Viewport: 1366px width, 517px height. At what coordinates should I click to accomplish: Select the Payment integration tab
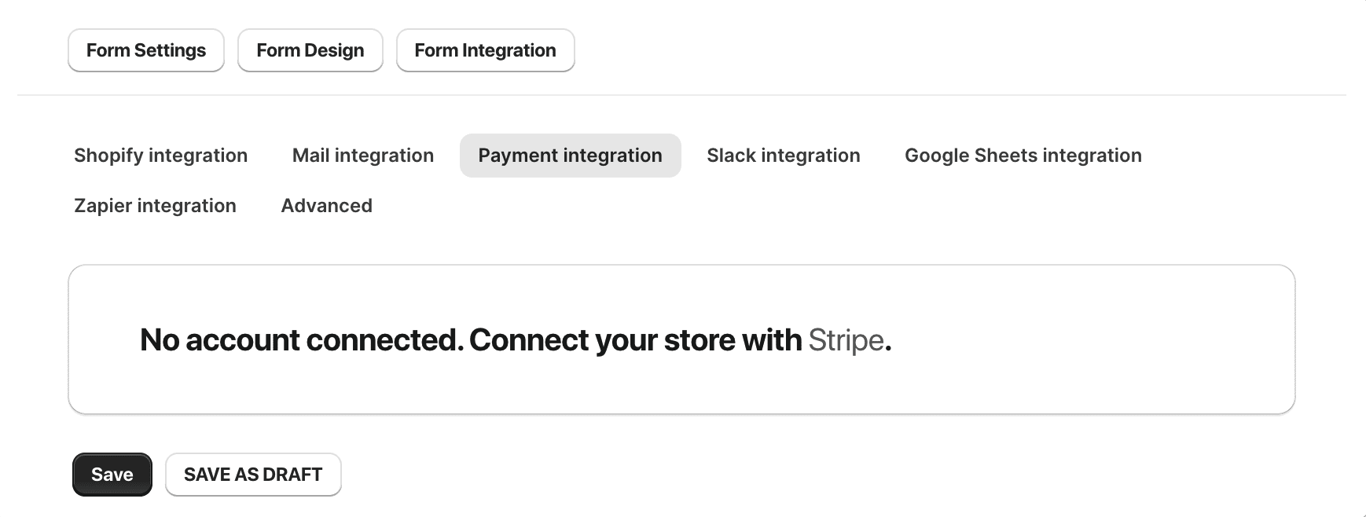click(x=570, y=155)
